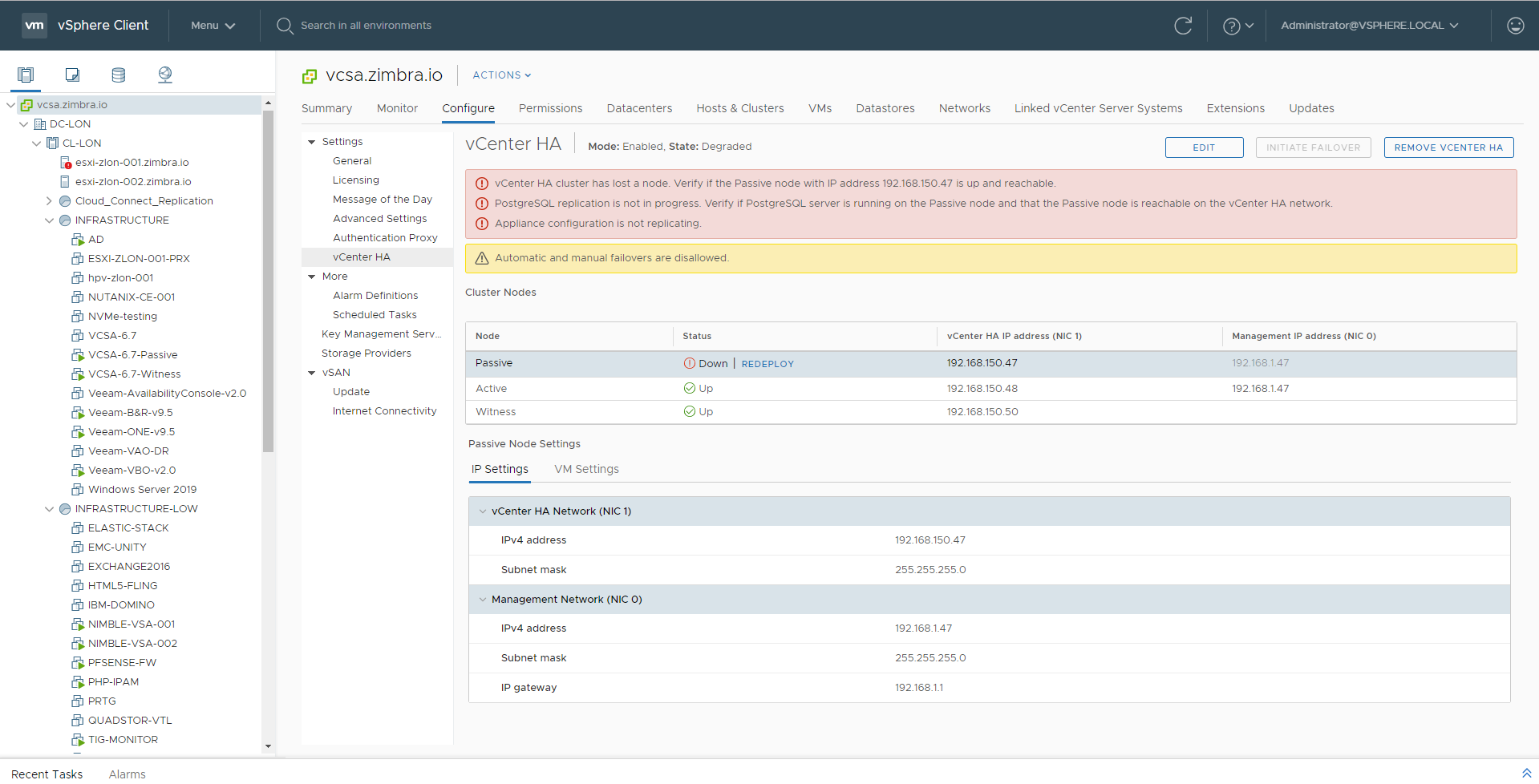1539x784 pixels.
Task: Click the smiley feedback icon
Action: coord(1515,26)
